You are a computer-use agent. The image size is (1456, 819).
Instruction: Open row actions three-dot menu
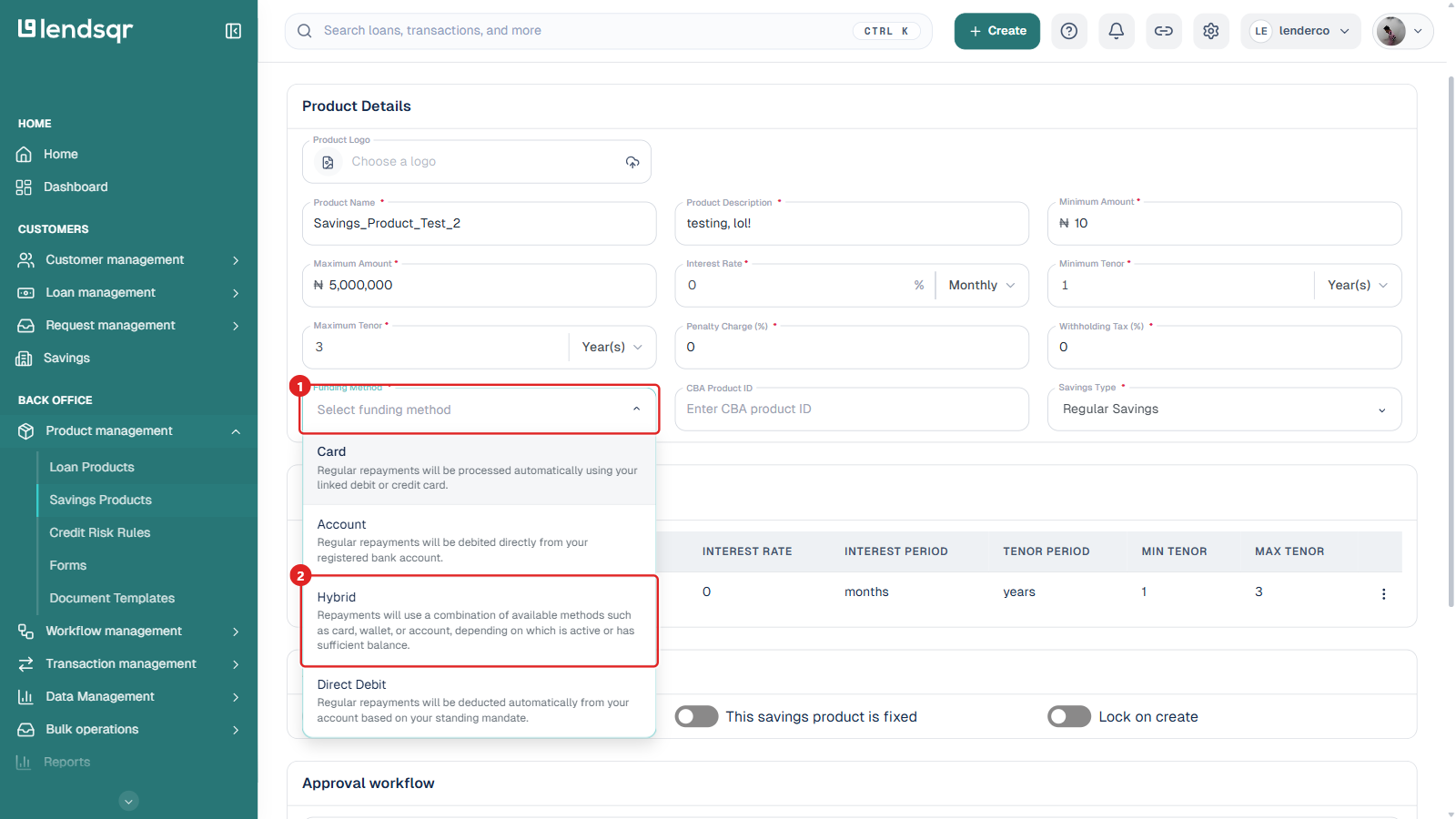click(x=1383, y=593)
